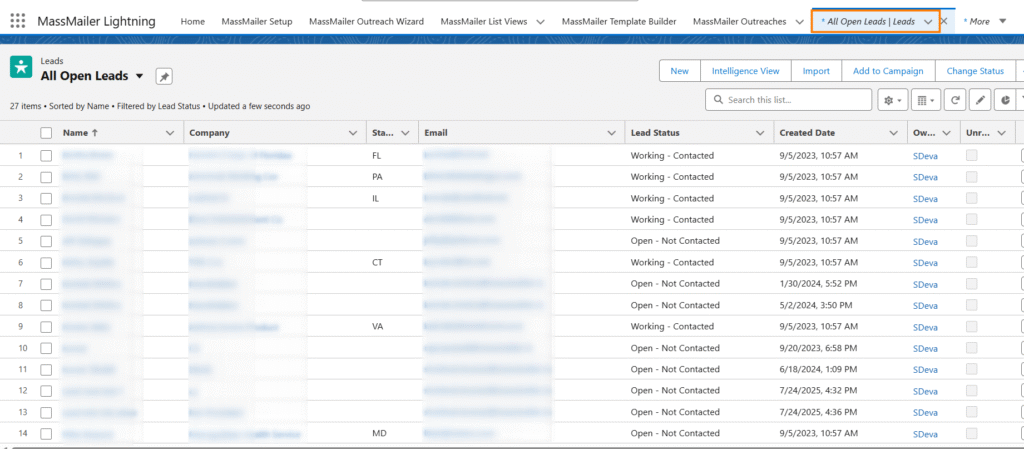Select the checkbox on row 5
This screenshot has width=1024, height=449.
[x=46, y=241]
